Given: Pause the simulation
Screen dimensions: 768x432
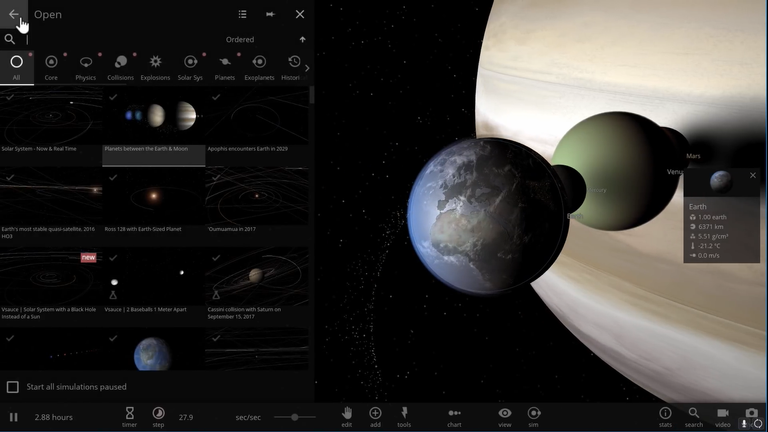Looking at the screenshot, I should pyautogui.click(x=13, y=417).
